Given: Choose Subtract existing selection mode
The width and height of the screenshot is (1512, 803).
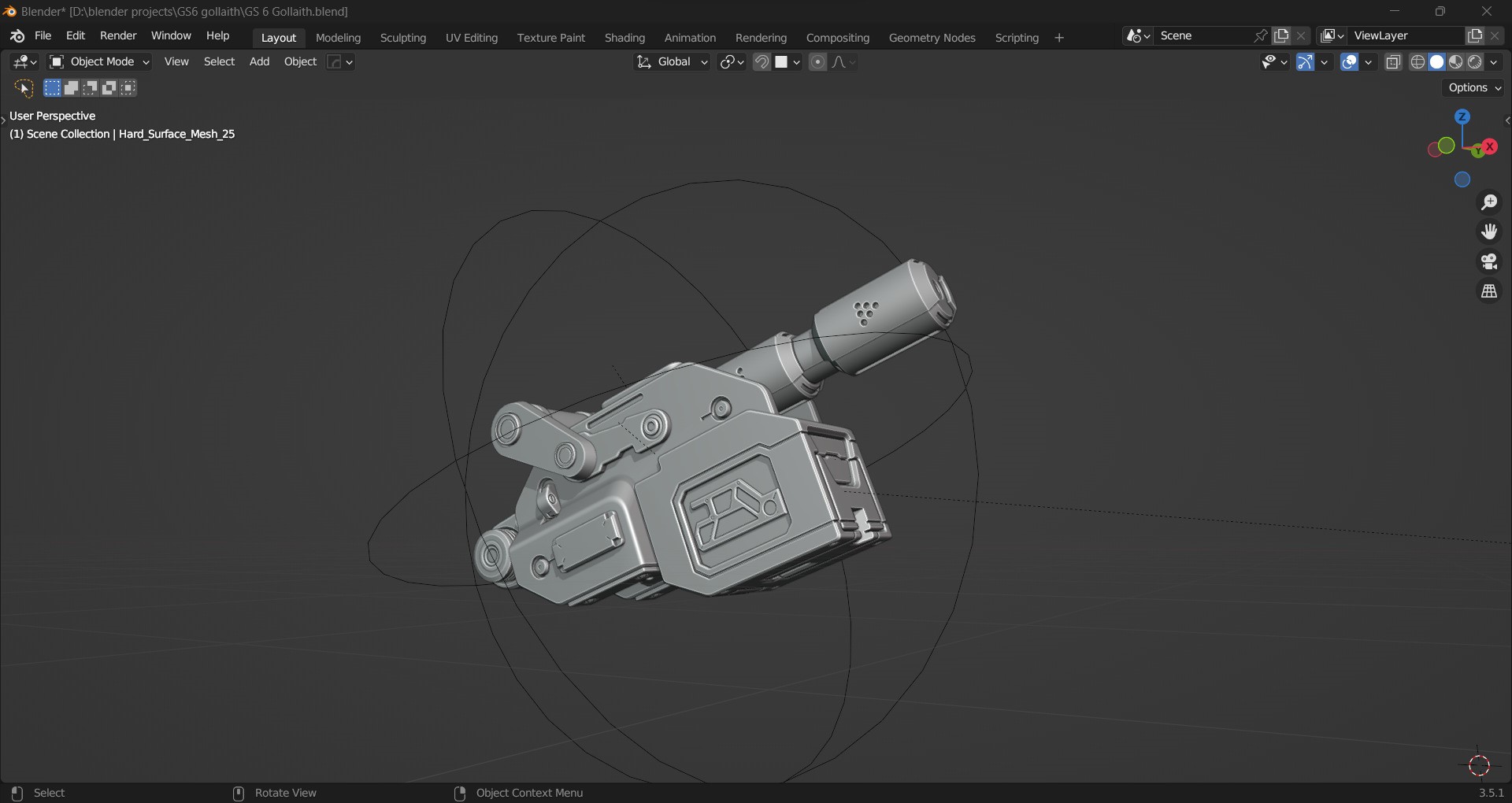Looking at the screenshot, I should (x=91, y=88).
